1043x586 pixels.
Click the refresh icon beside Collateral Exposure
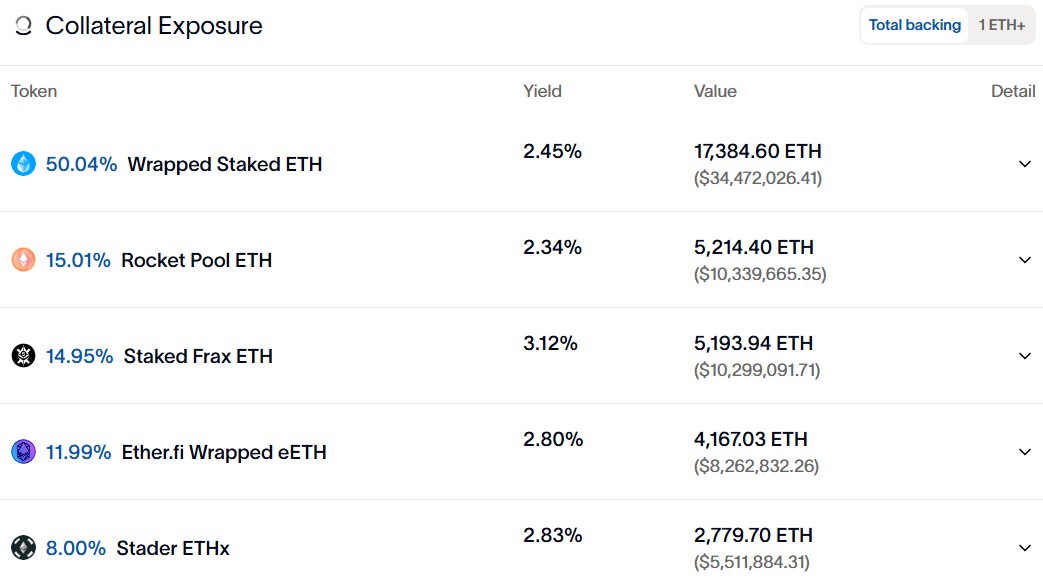[x=22, y=26]
